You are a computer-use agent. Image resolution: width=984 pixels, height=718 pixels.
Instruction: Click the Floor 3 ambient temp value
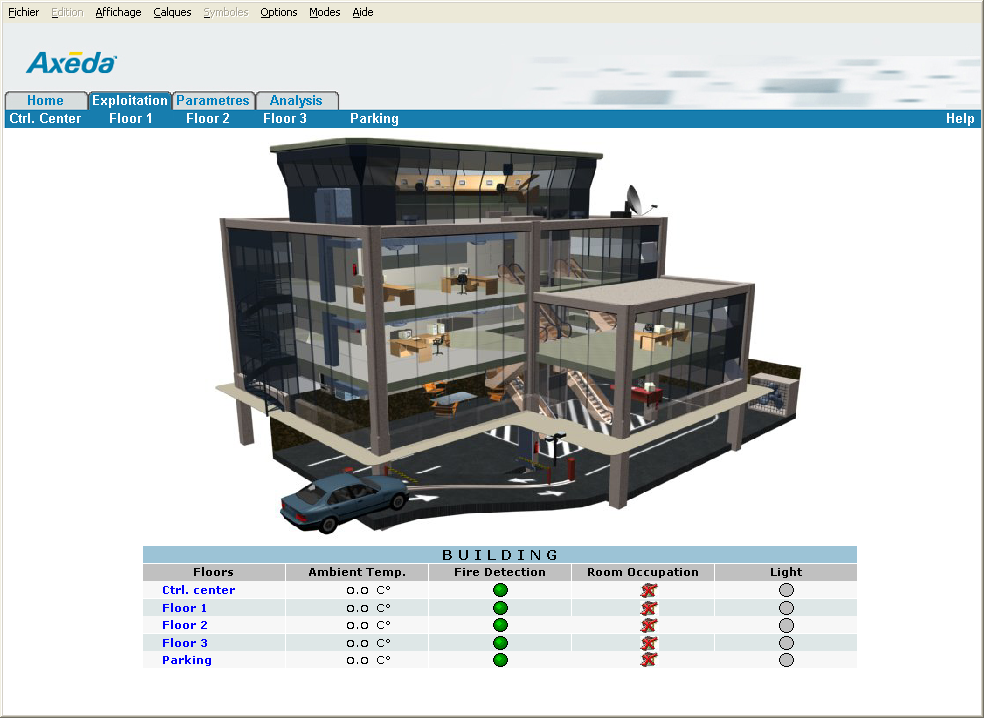368,643
